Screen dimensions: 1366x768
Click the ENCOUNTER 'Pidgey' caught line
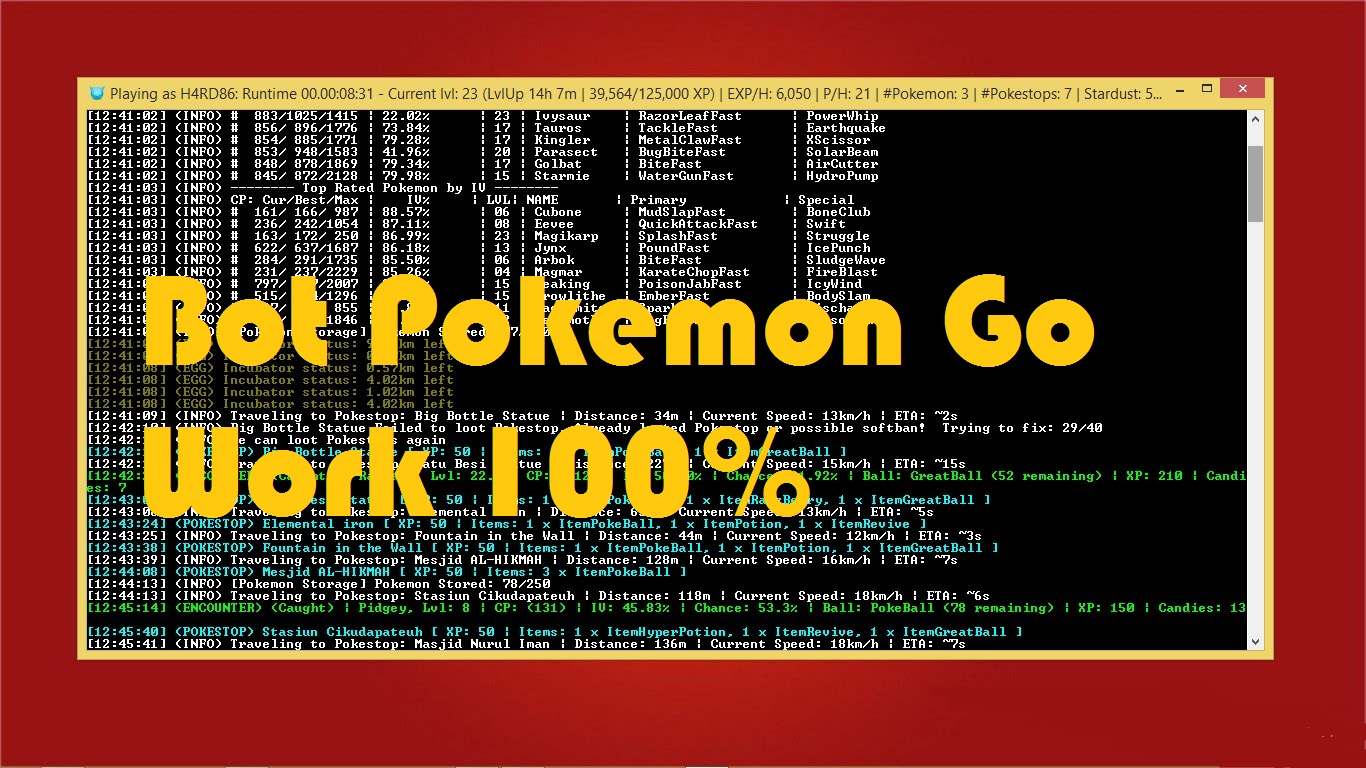[x=666, y=608]
